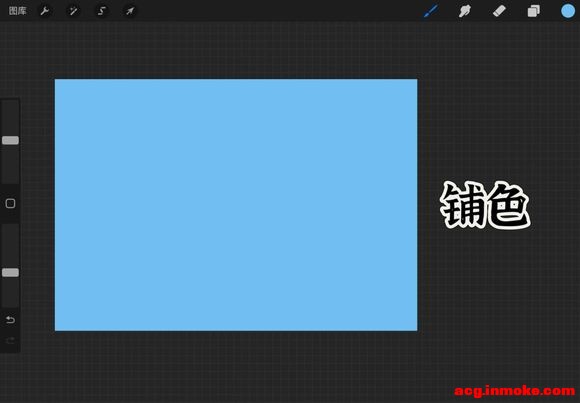Tap the square Modify button in sidebar
Viewport: 580px width, 403px height.
coord(10,203)
